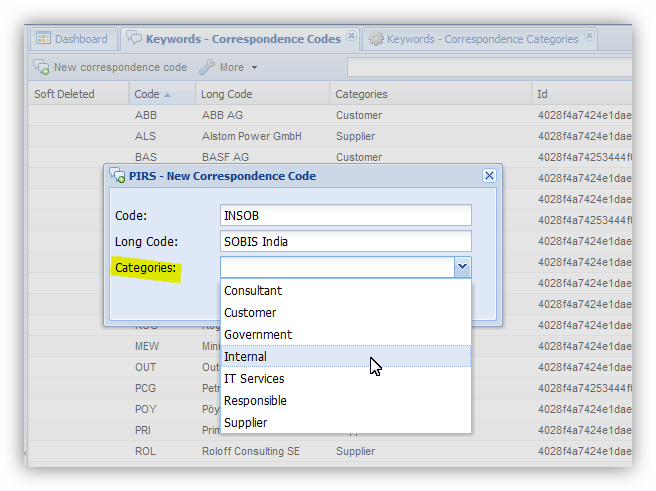Close the Correspondence Categories tab
The height and width of the screenshot is (491, 656).
point(589,36)
